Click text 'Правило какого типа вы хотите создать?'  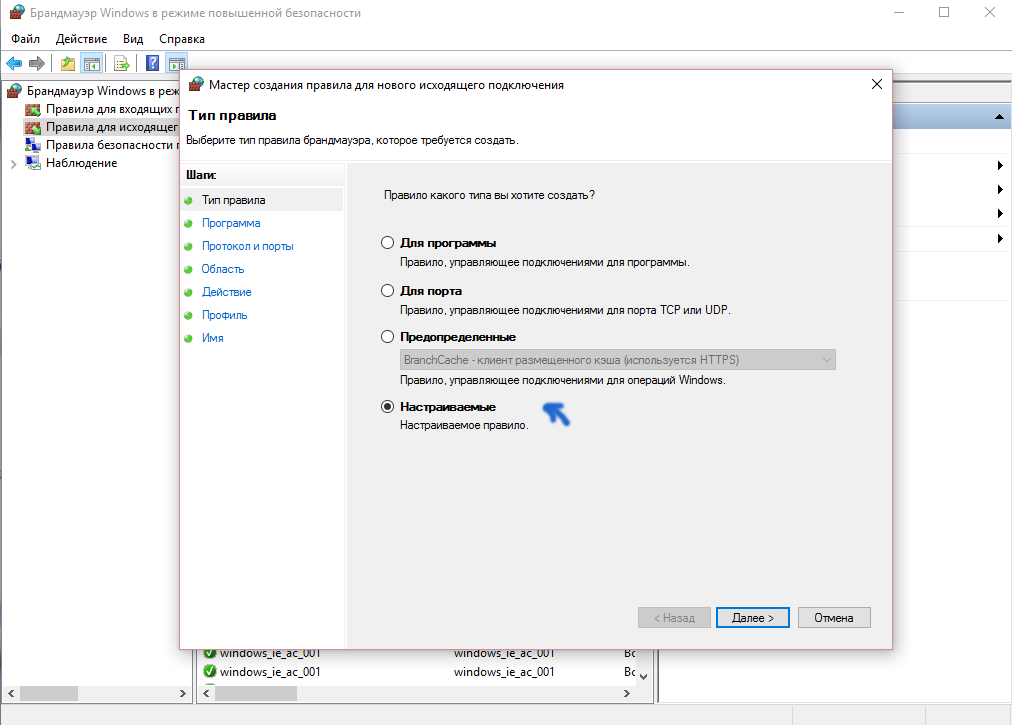point(489,195)
